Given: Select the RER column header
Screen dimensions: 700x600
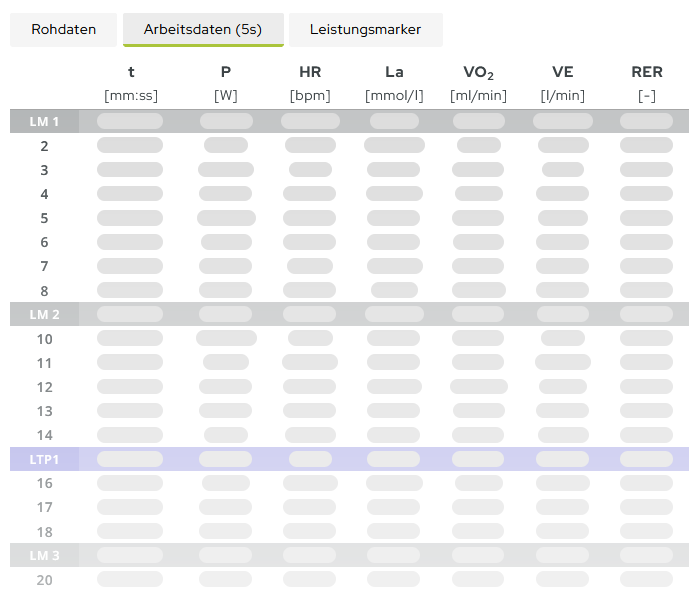Looking at the screenshot, I should pos(647,83).
